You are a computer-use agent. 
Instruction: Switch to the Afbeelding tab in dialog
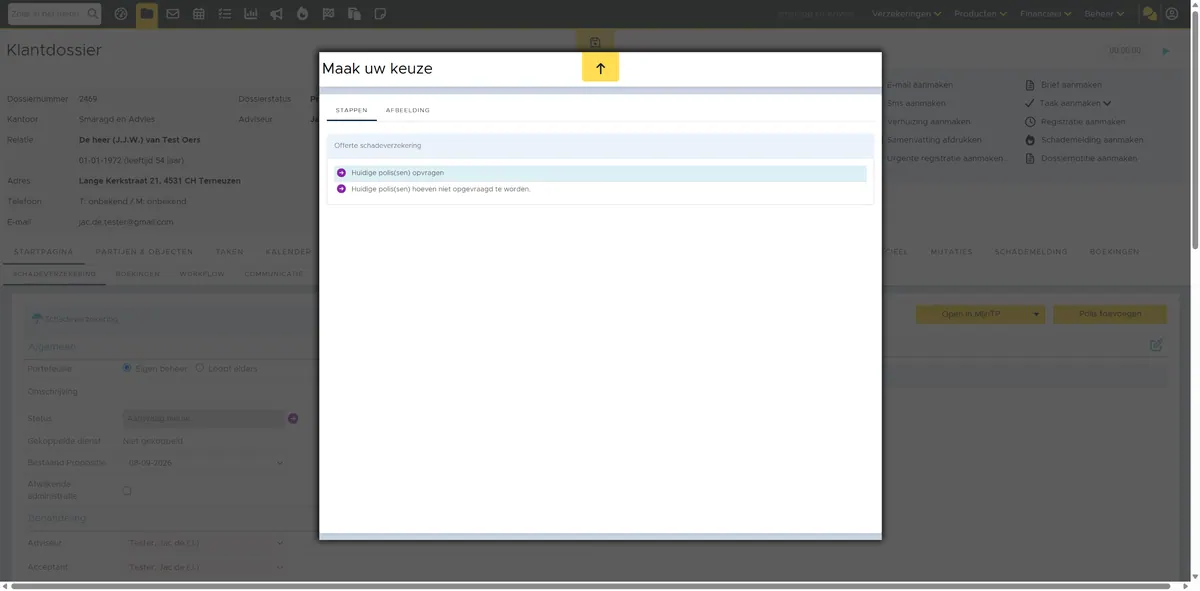pyautogui.click(x=407, y=110)
